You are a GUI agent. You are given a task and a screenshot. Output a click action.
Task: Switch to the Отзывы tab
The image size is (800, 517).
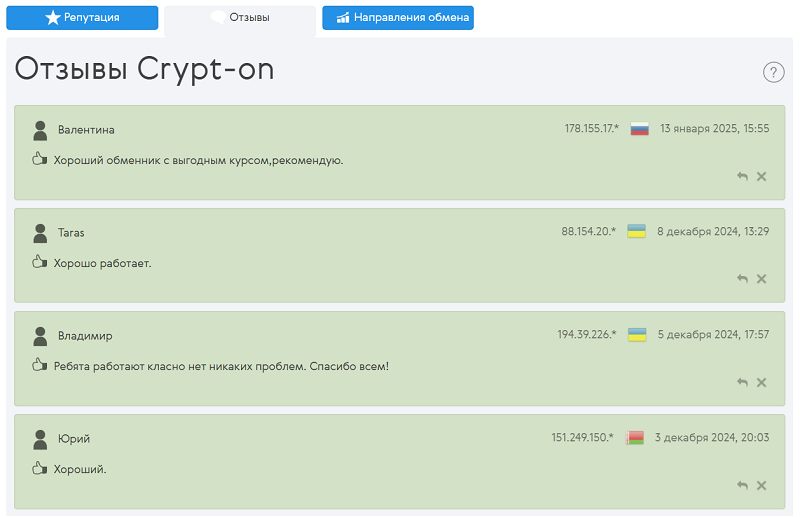click(240, 20)
